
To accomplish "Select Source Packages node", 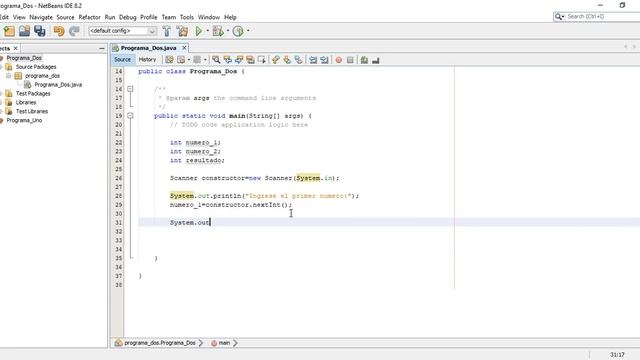I will click(x=36, y=67).
